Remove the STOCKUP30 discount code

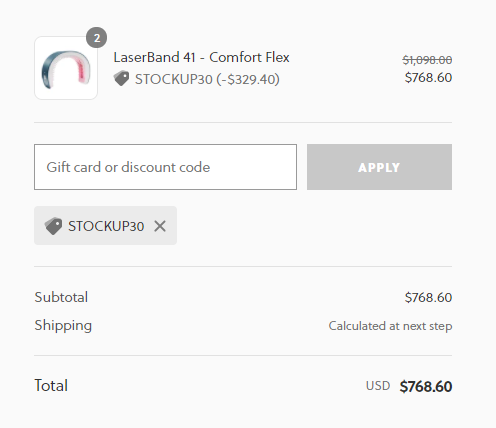[160, 226]
